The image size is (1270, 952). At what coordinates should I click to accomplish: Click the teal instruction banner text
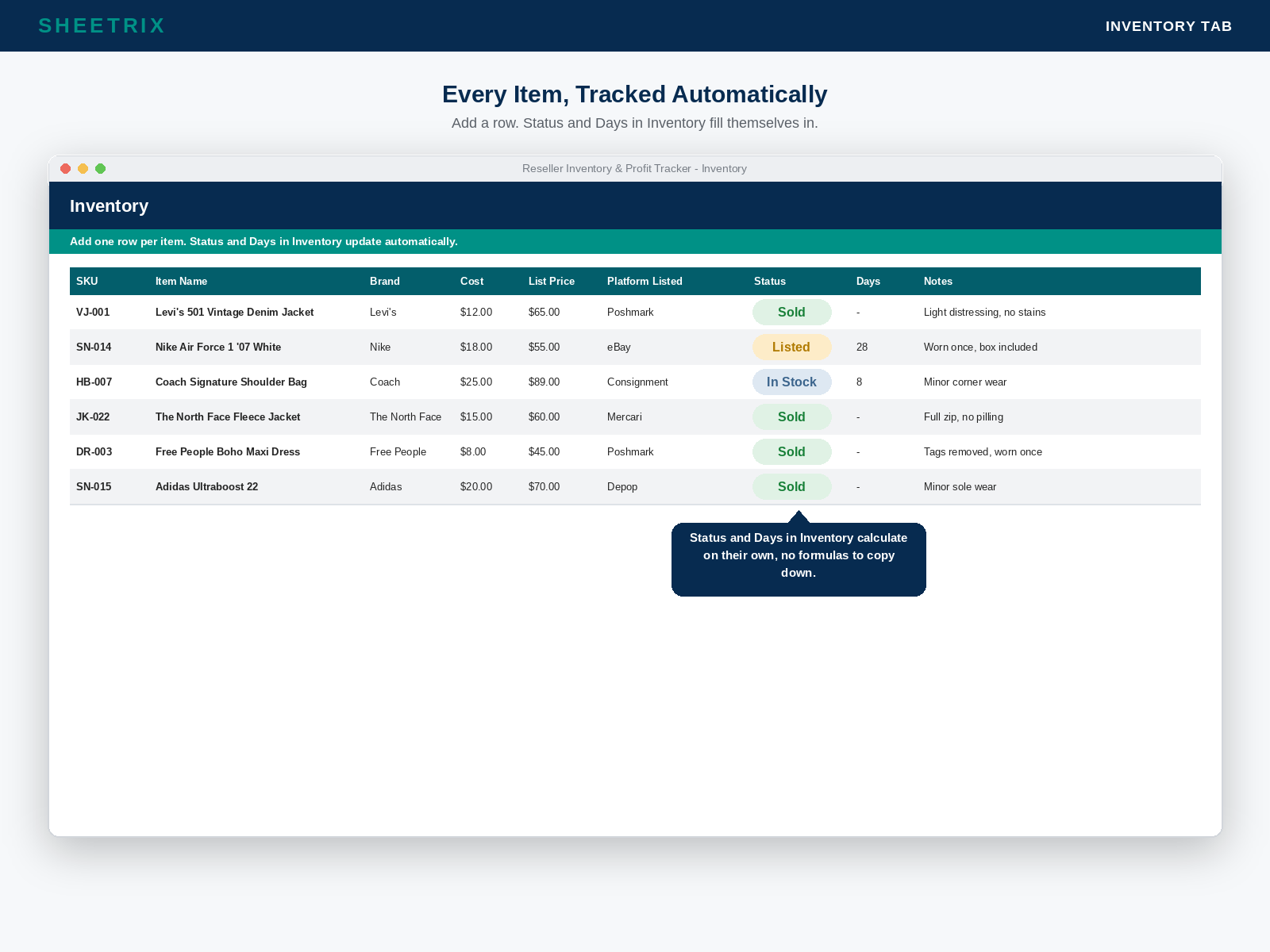coord(264,241)
